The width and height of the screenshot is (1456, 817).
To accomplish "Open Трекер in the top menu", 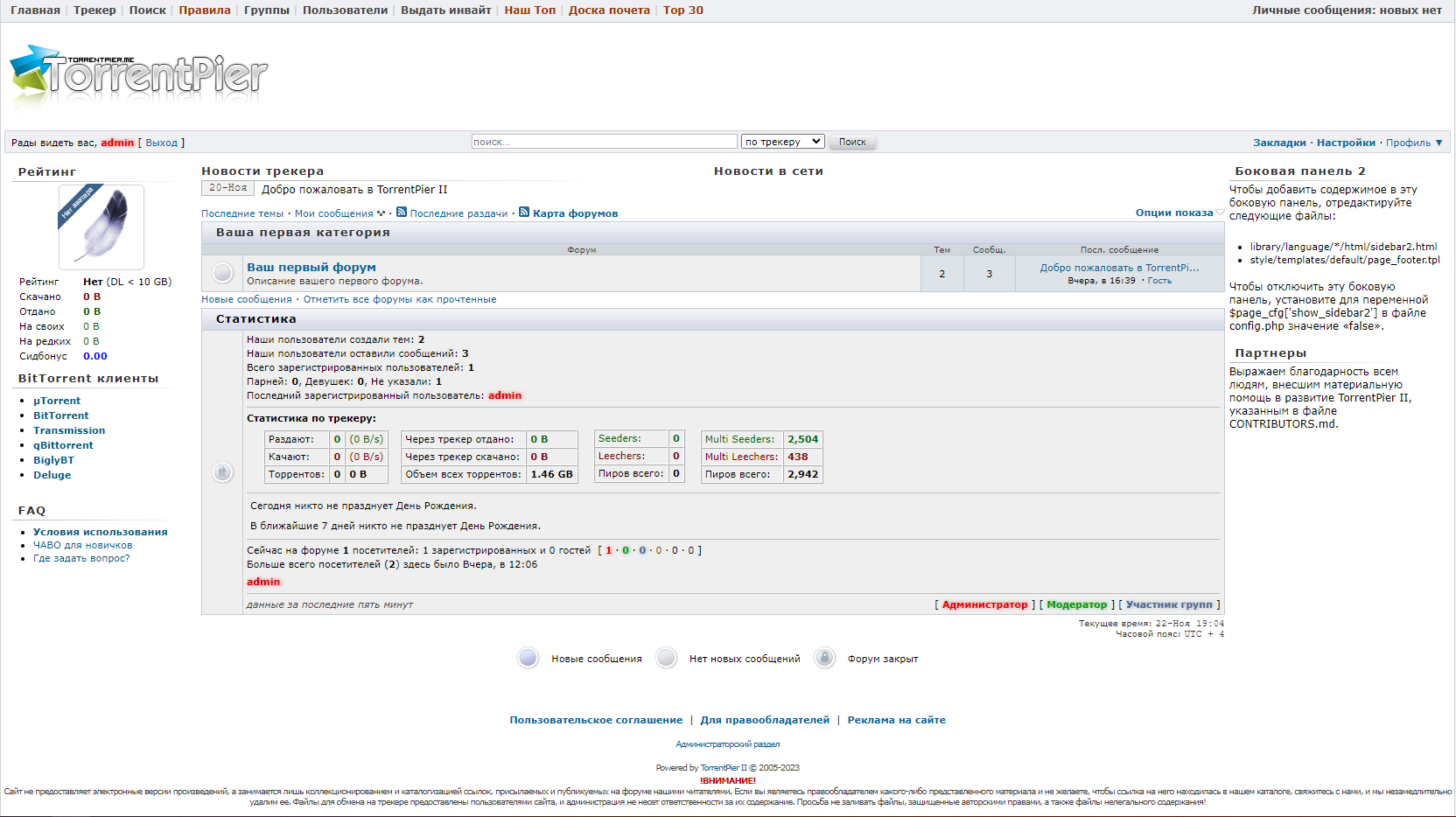I will tap(94, 10).
